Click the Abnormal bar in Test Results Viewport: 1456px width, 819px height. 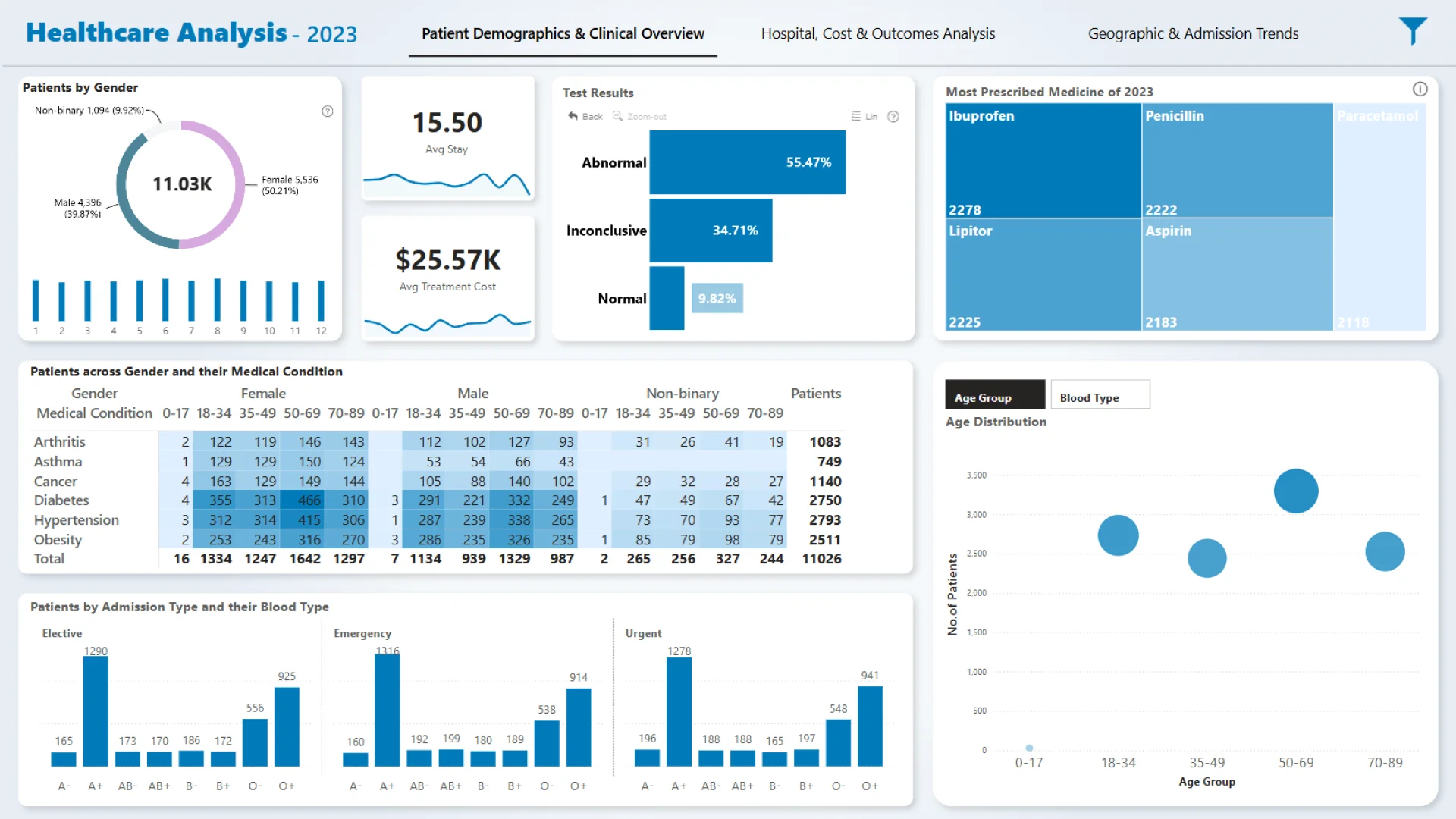point(747,162)
